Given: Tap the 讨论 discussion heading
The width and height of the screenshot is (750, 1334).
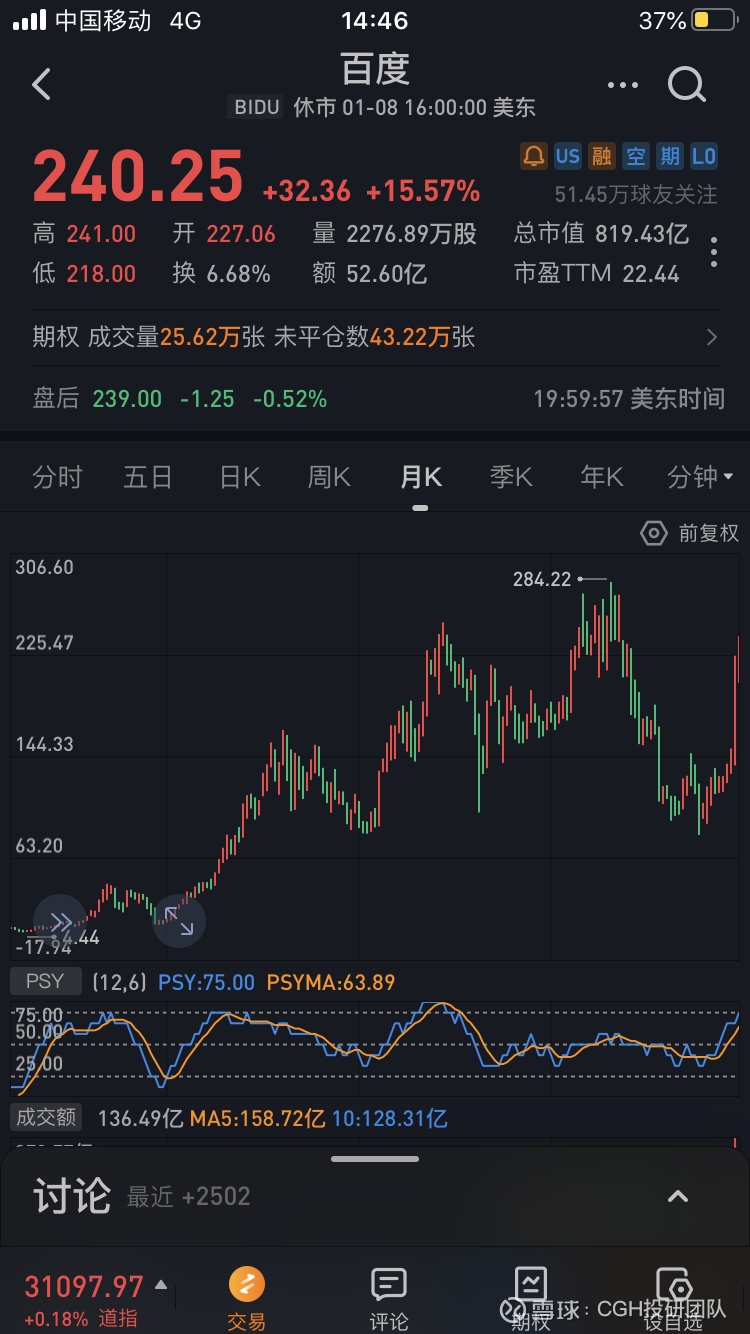Looking at the screenshot, I should point(72,1196).
